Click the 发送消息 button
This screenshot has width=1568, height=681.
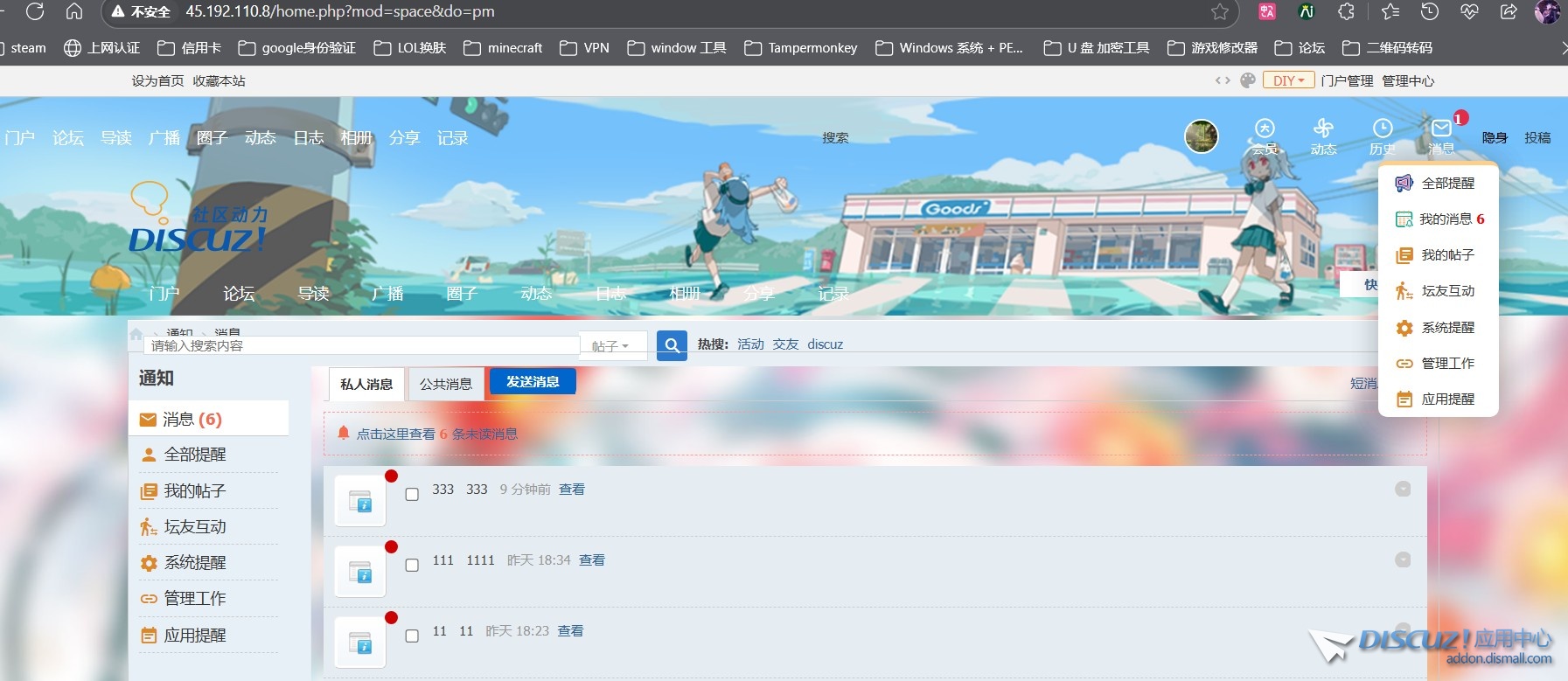tap(533, 381)
